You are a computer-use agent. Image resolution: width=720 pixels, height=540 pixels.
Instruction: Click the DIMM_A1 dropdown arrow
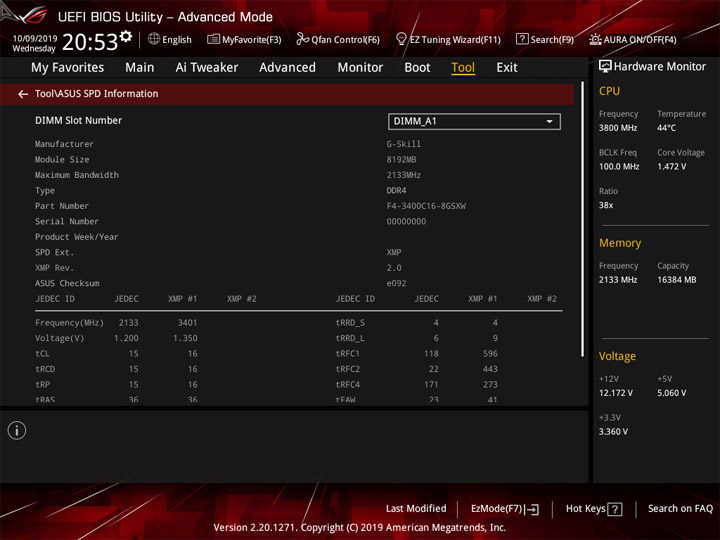click(549, 122)
